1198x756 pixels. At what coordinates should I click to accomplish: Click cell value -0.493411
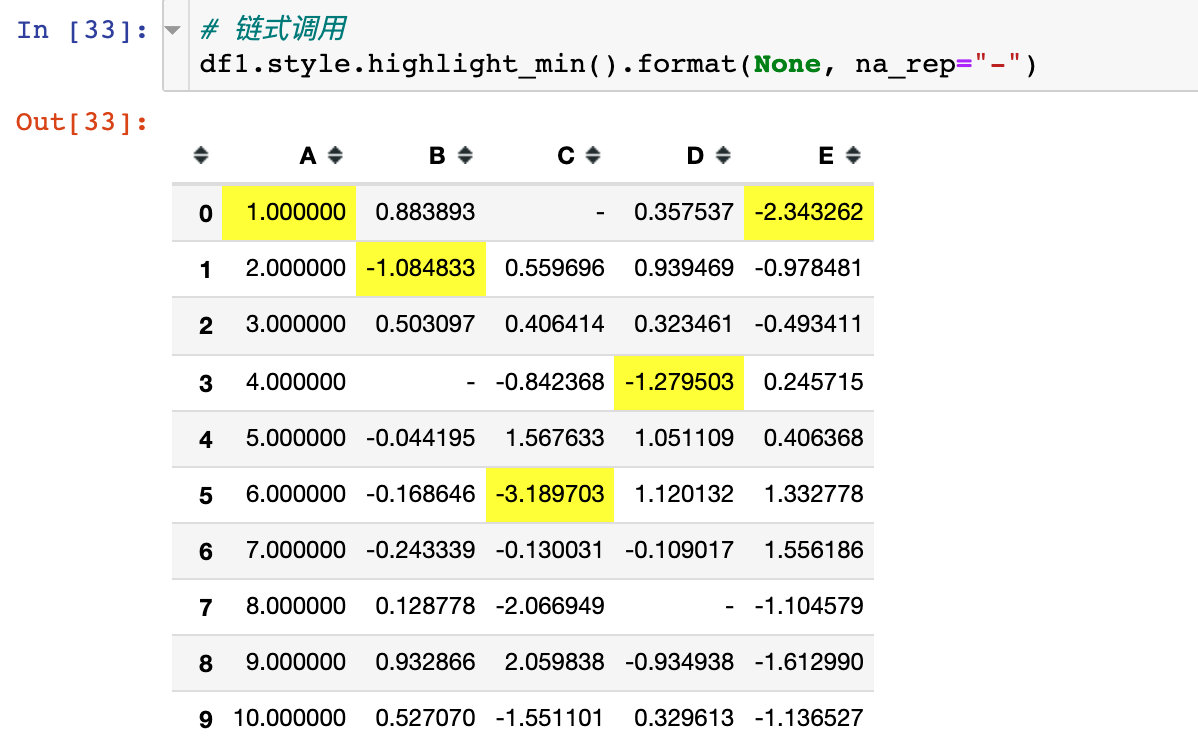pos(808,323)
